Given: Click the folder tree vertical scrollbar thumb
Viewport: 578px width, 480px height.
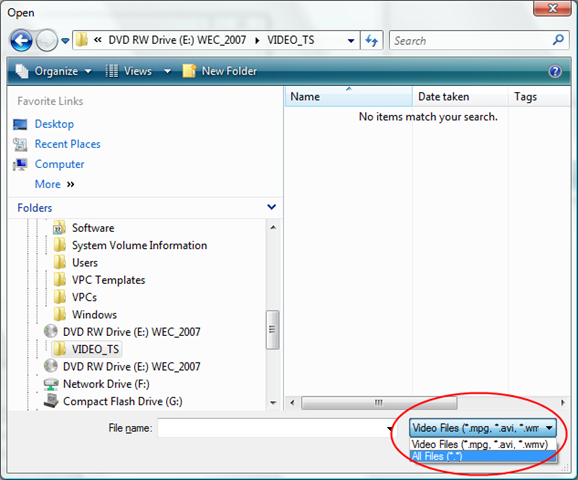Looking at the screenshot, I should click(272, 330).
